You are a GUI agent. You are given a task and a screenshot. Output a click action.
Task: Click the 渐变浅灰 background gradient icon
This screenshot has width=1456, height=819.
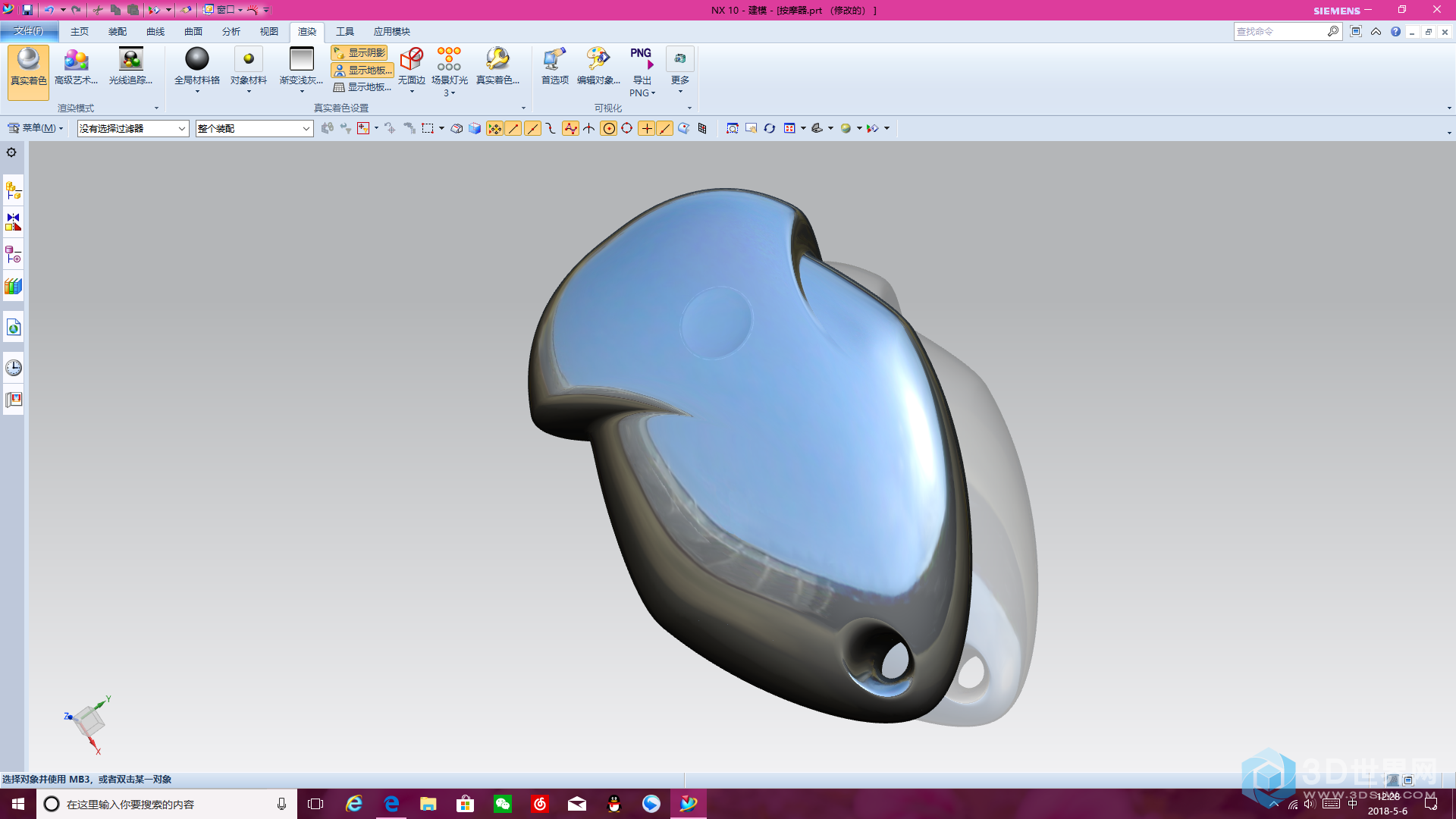click(x=302, y=59)
